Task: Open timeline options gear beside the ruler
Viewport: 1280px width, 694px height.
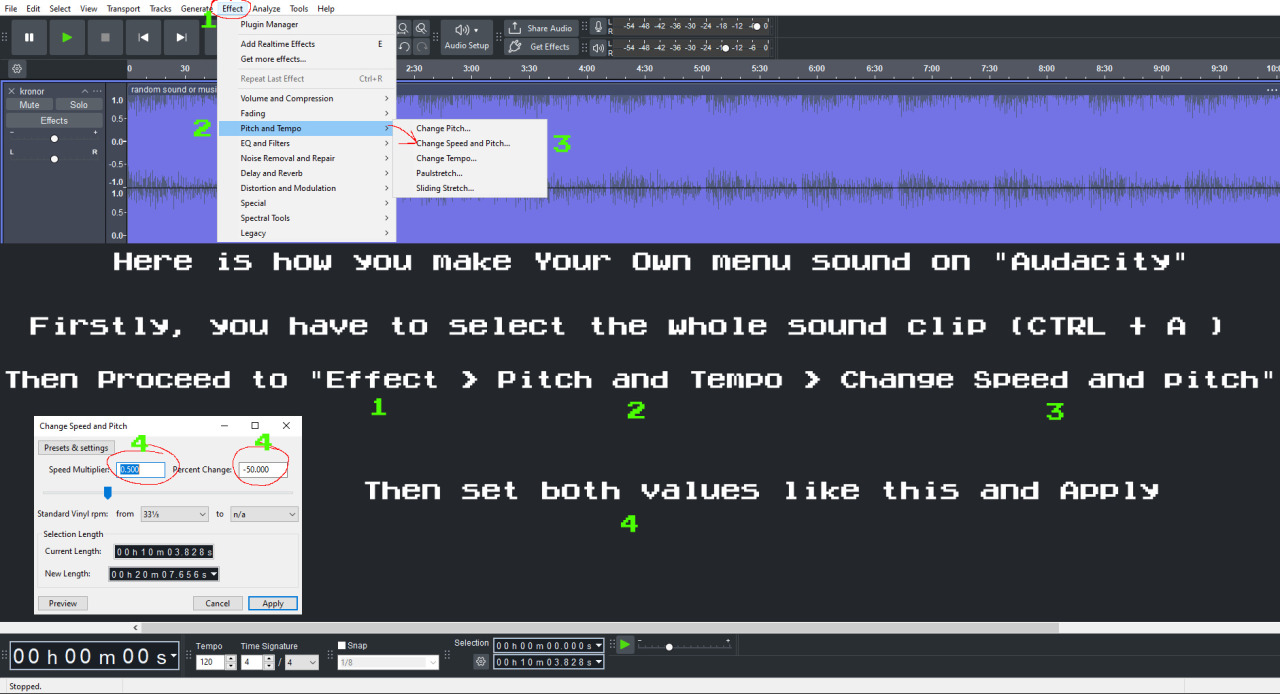Action: click(x=17, y=68)
